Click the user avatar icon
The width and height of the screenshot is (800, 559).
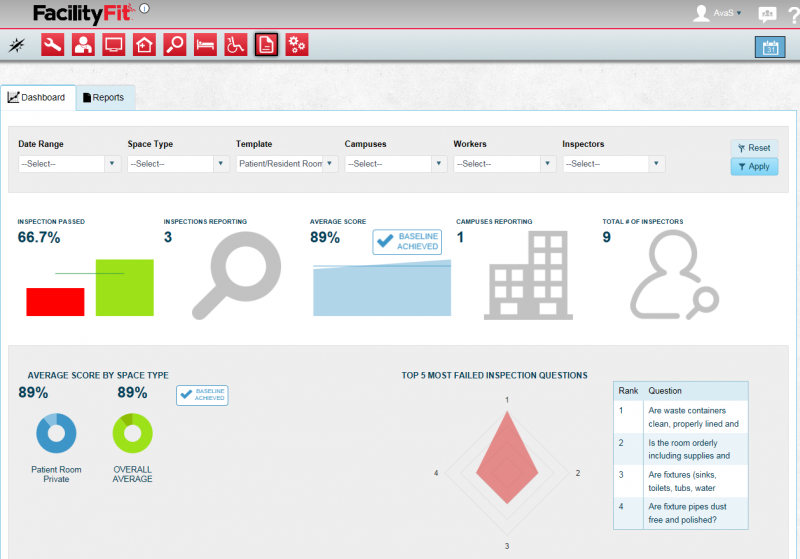(x=702, y=13)
